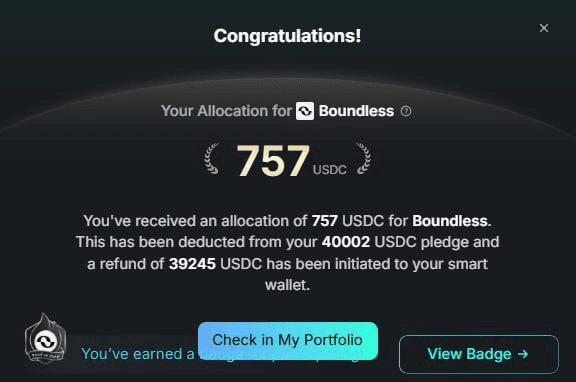The height and width of the screenshot is (382, 576).
Task: Click the arrow inside View Badge
Action: (x=523, y=354)
